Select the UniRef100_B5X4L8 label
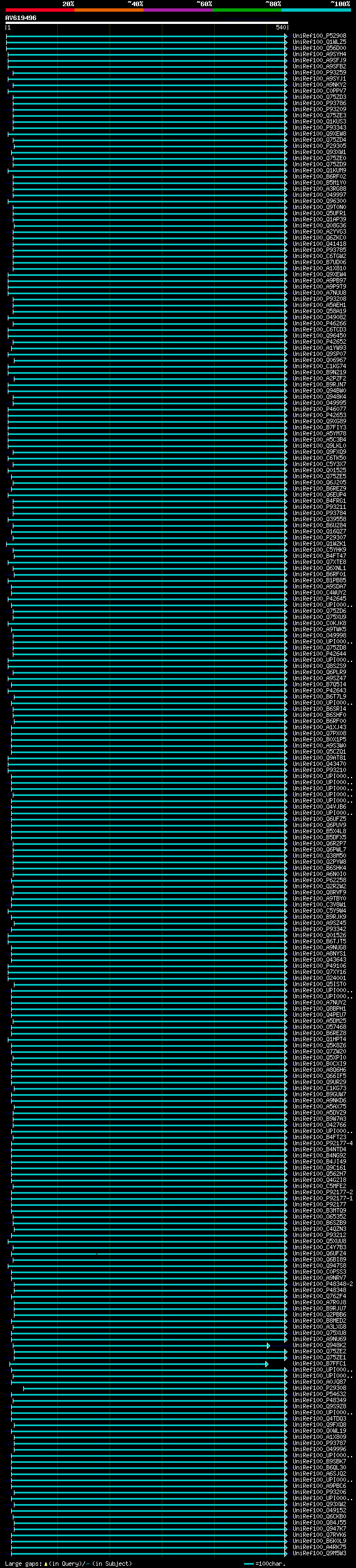This screenshot has width=356, height=1568. coord(319,832)
